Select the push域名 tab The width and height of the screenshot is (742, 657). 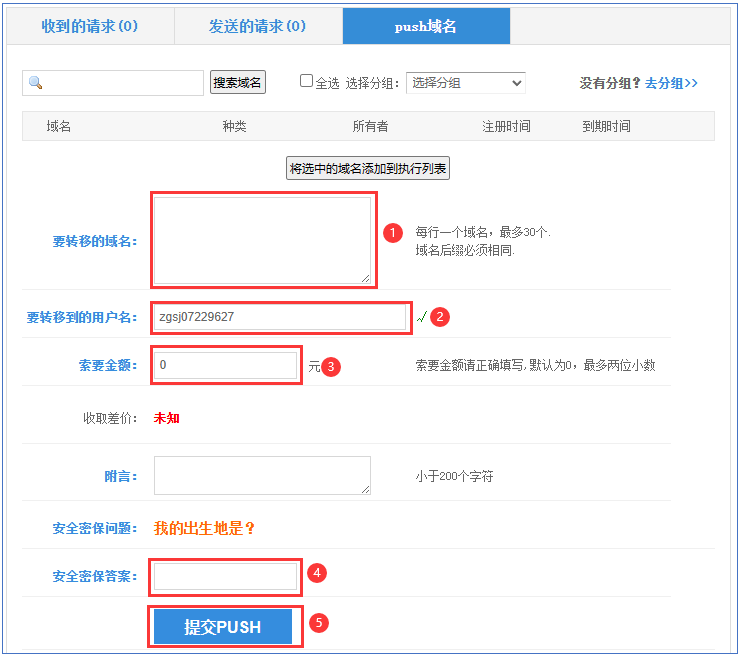click(x=426, y=26)
